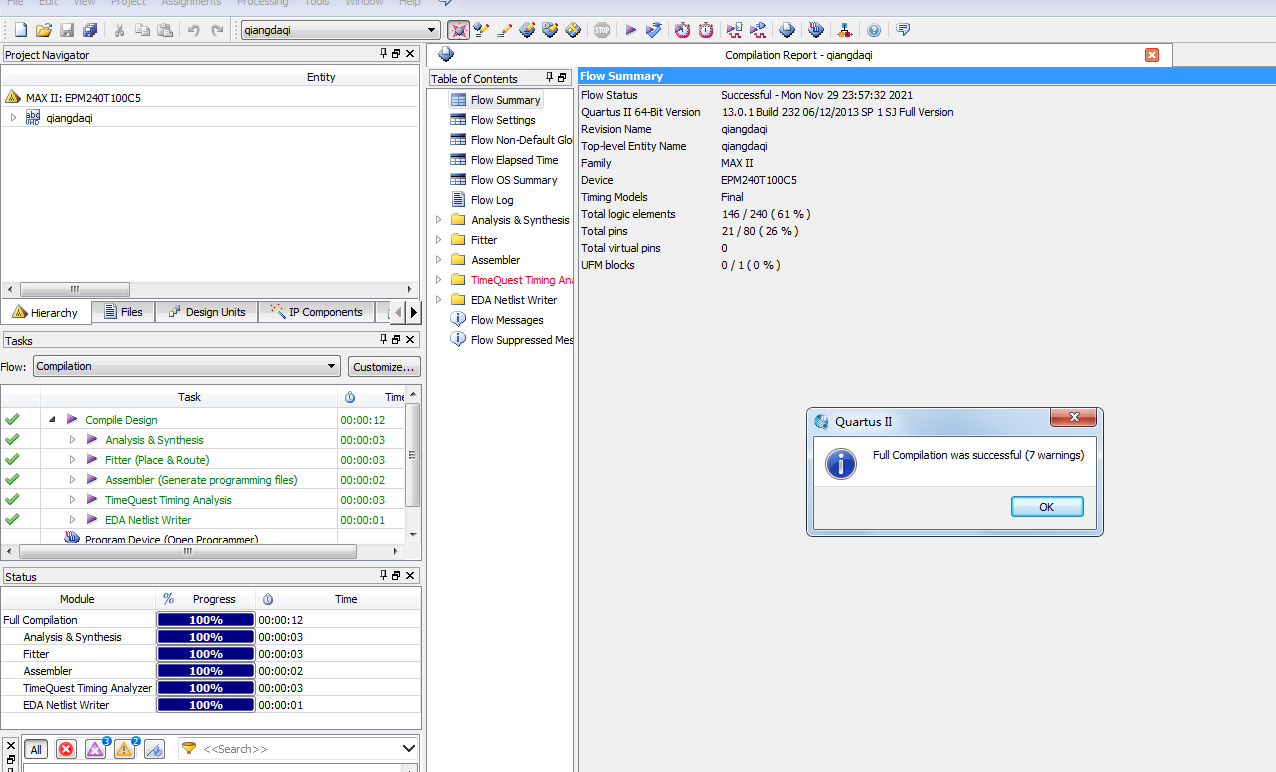Click the Start Compilation play icon

(x=631, y=30)
